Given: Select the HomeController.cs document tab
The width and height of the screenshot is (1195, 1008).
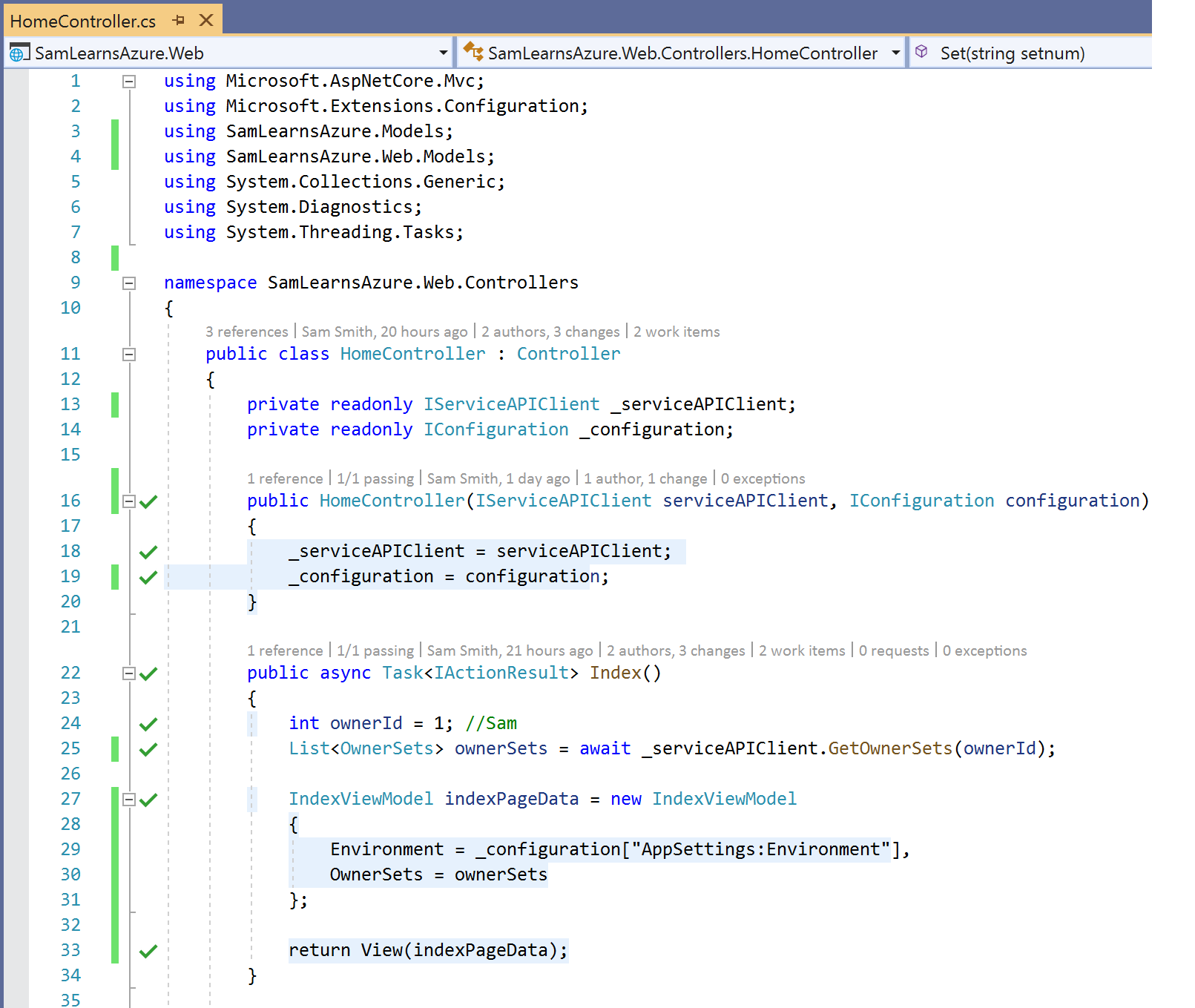Looking at the screenshot, I should click(82, 22).
